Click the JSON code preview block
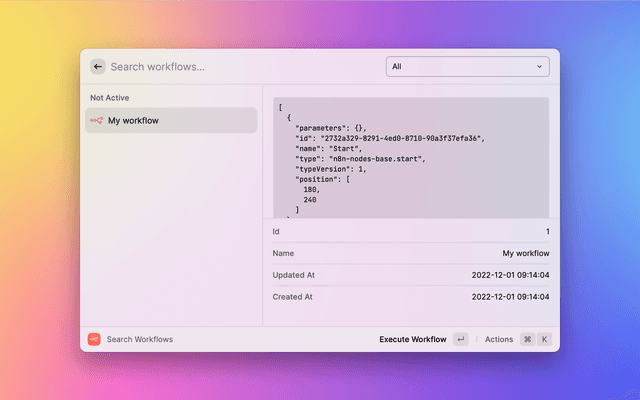The height and width of the screenshot is (400, 640). 411,157
